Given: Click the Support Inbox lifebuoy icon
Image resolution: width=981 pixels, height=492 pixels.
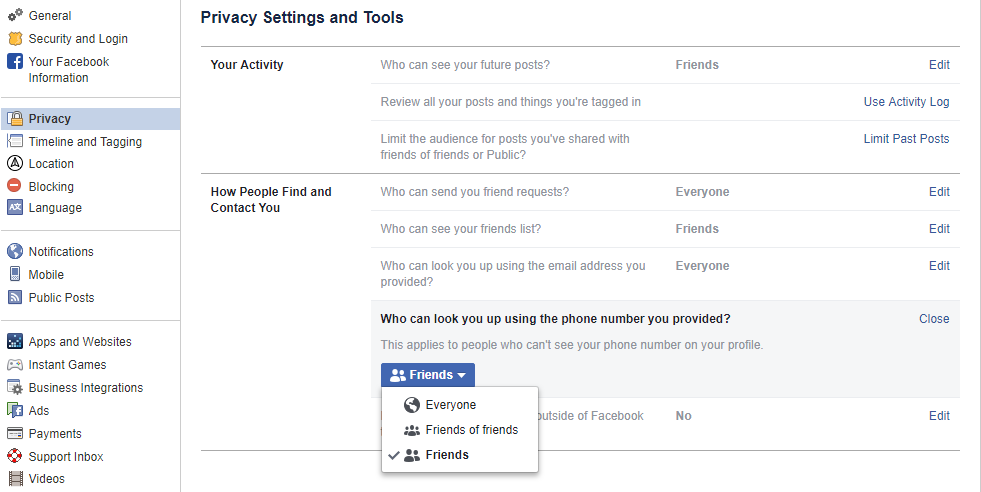Looking at the screenshot, I should pyautogui.click(x=15, y=457).
